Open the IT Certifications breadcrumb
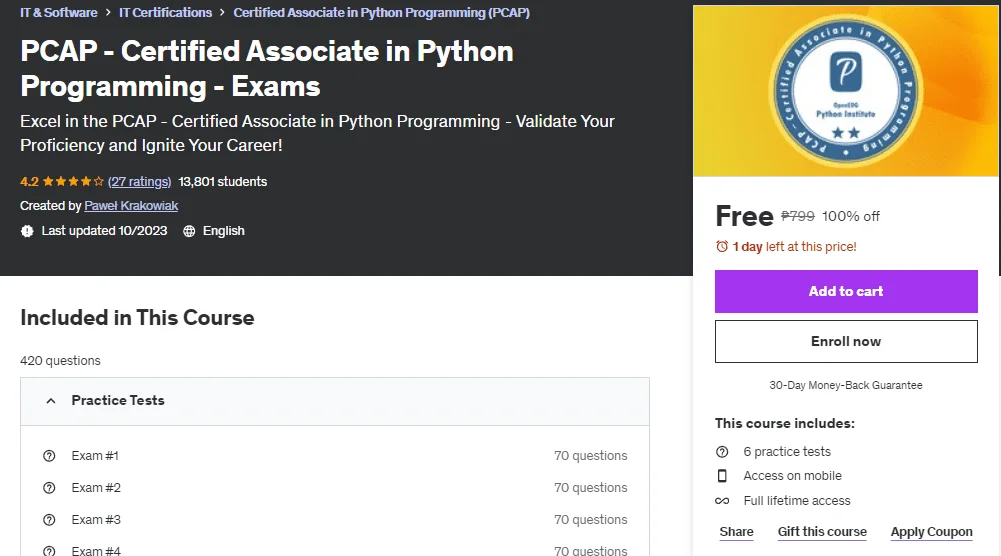The width and height of the screenshot is (1001, 556). (x=165, y=13)
